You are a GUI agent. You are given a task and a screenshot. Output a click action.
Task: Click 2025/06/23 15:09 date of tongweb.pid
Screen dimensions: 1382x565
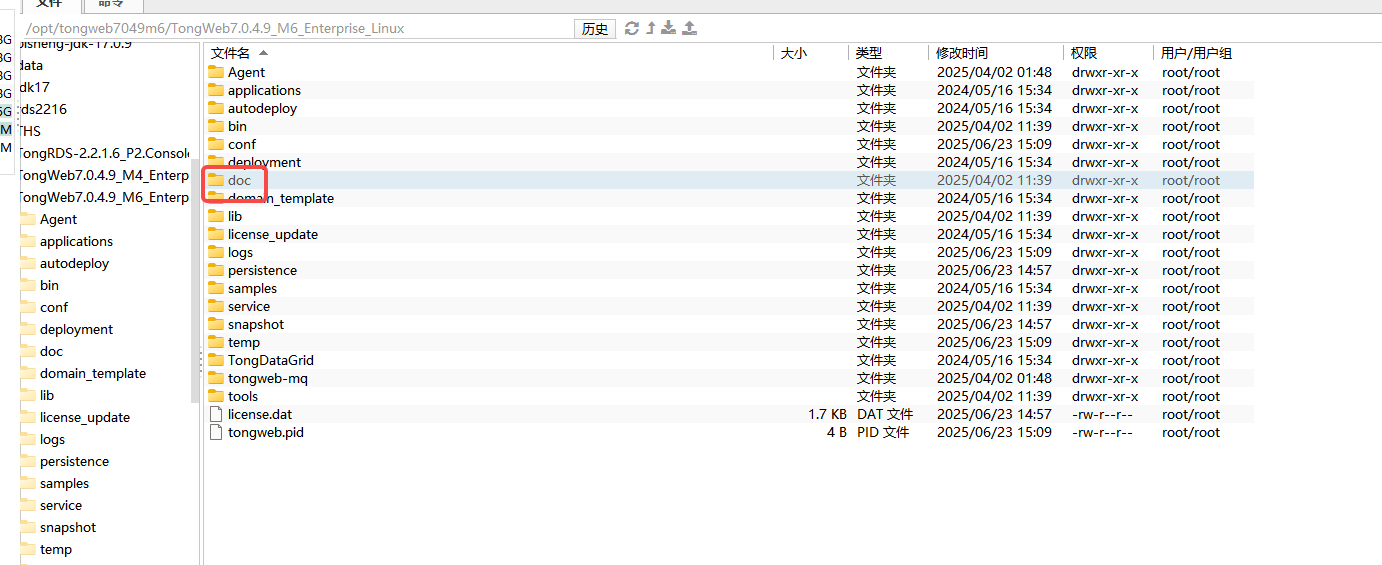994,432
